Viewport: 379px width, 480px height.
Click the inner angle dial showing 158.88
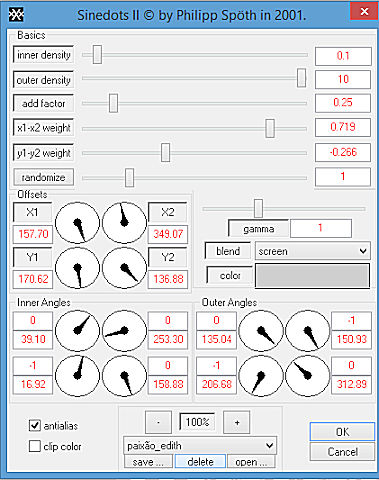pos(124,376)
